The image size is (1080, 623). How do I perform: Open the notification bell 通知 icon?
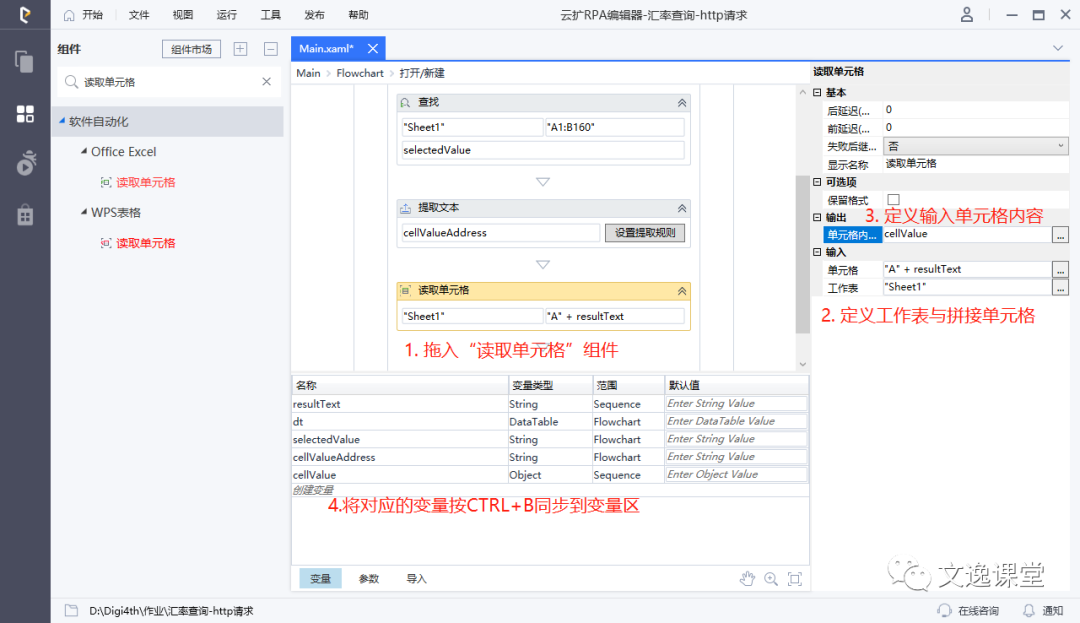(1029, 610)
